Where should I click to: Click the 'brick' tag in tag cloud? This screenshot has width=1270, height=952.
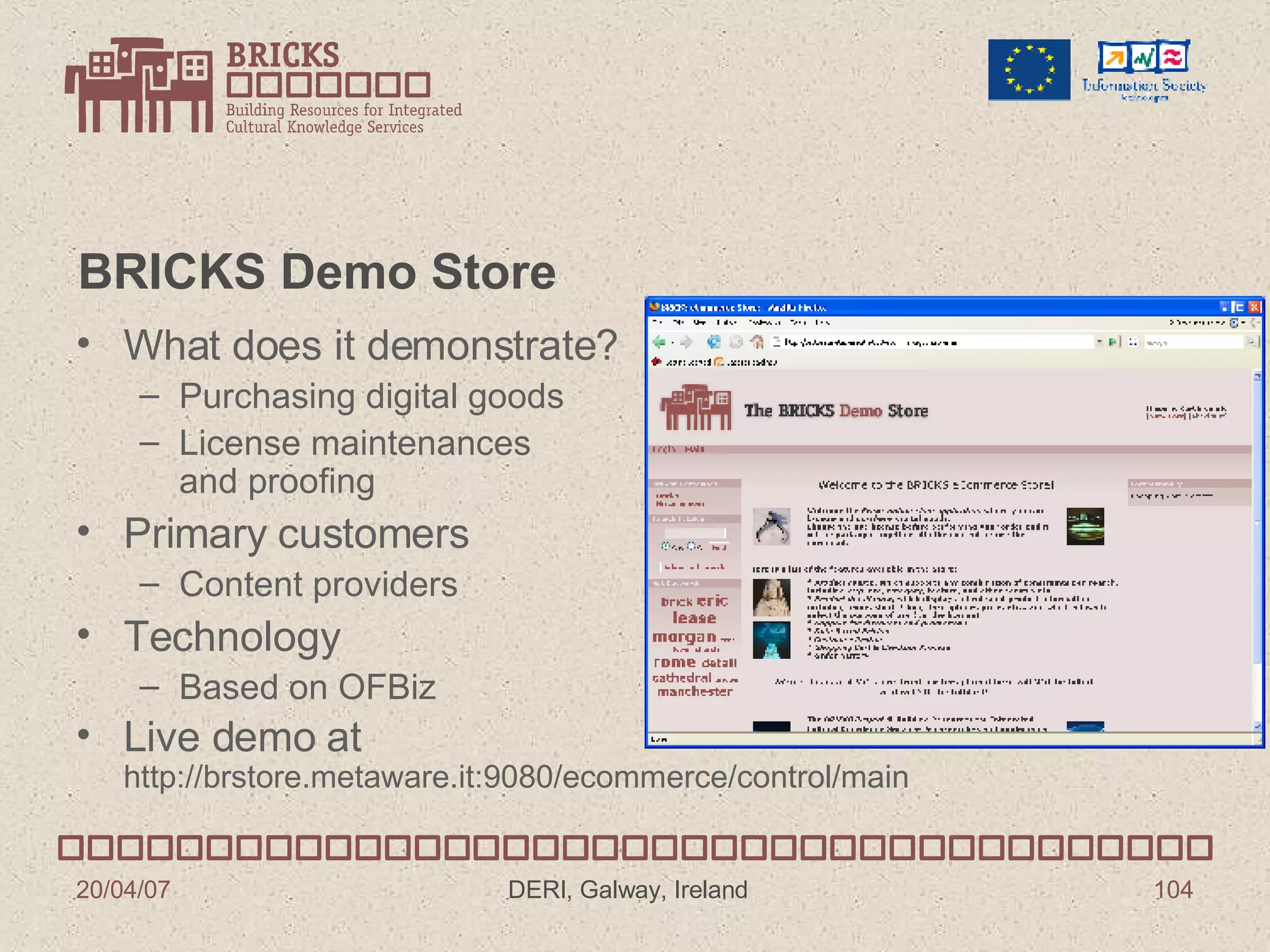tap(677, 602)
